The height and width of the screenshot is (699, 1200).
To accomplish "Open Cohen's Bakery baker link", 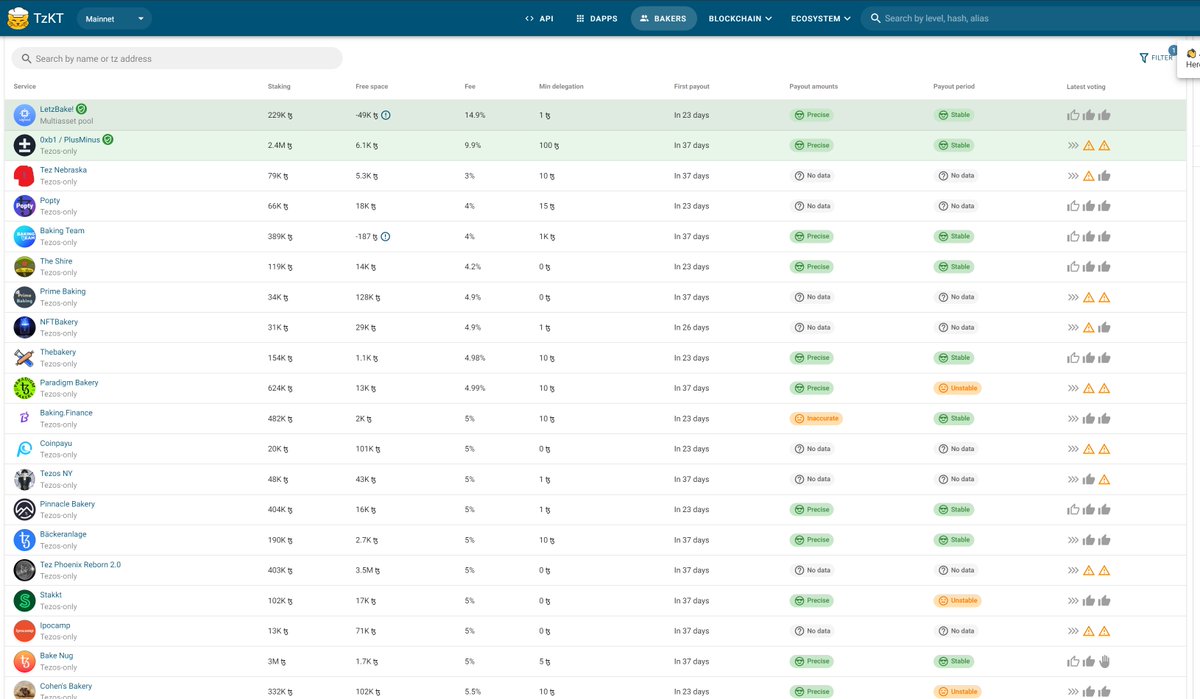I will [x=66, y=686].
